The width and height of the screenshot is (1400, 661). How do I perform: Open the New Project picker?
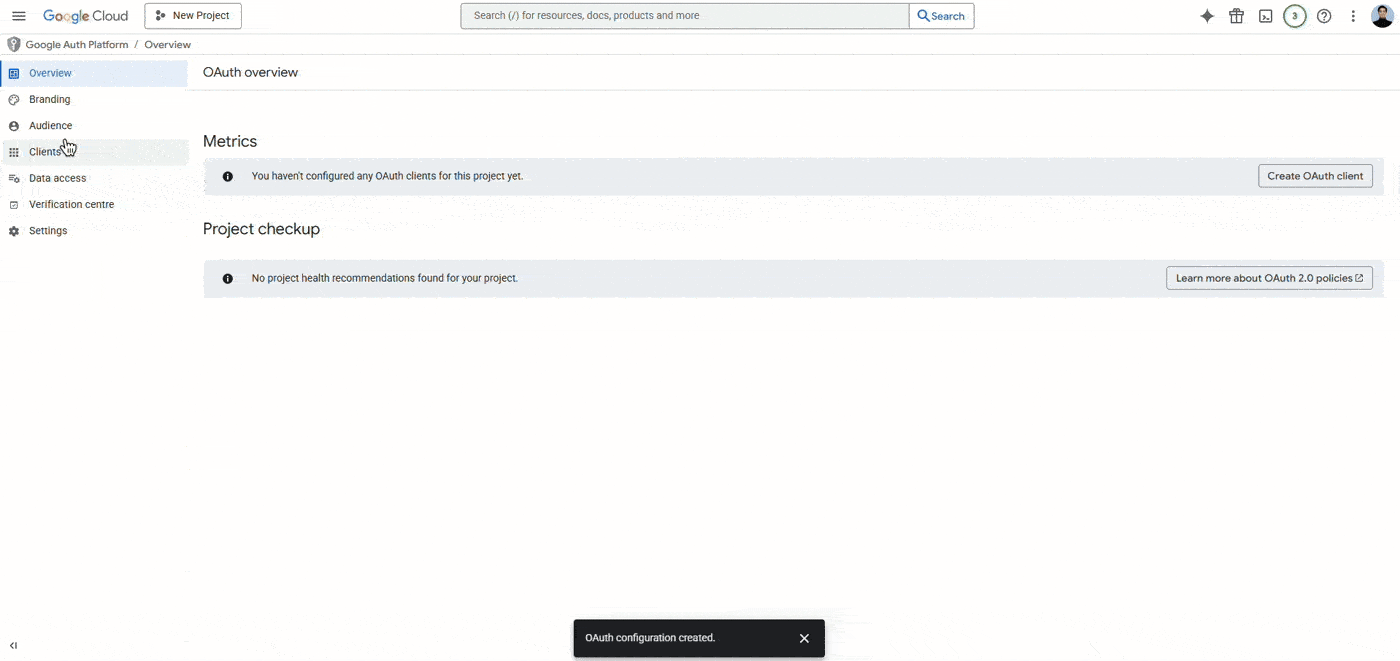pyautogui.click(x=192, y=15)
